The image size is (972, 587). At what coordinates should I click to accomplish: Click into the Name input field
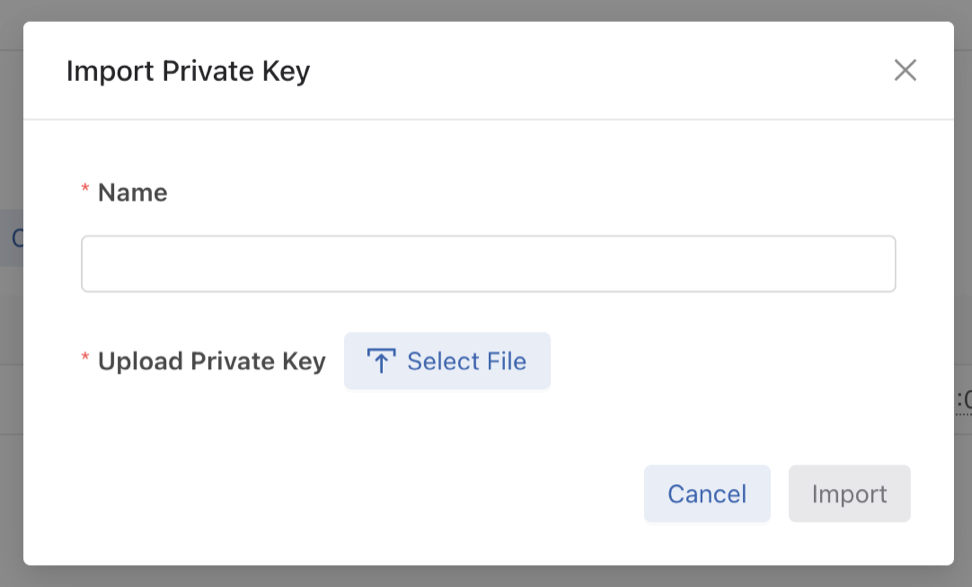point(488,264)
